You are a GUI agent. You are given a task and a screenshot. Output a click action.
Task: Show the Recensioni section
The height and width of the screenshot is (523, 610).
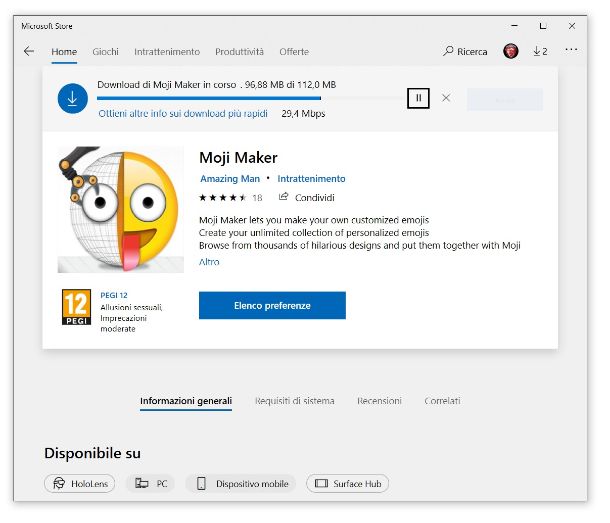[x=379, y=401]
